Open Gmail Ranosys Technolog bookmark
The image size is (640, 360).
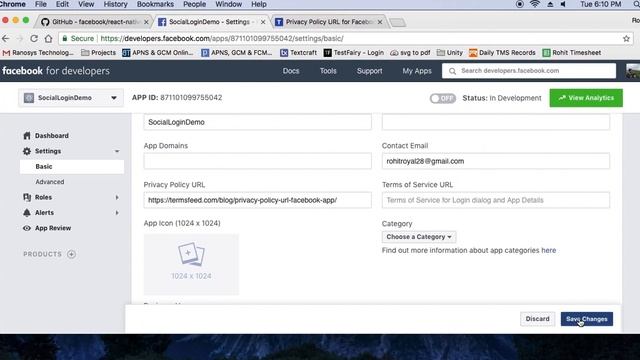(38, 53)
